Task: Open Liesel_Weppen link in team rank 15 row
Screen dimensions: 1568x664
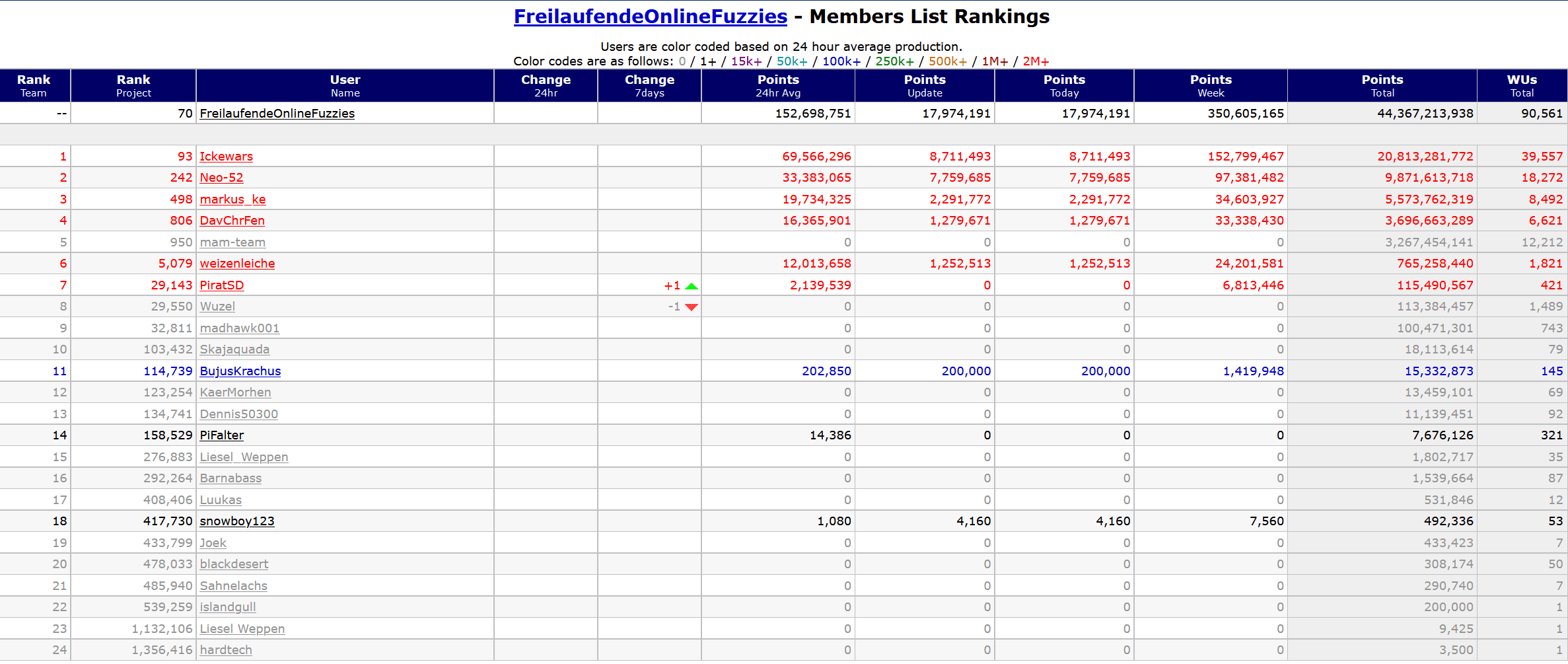Action: coord(244,457)
